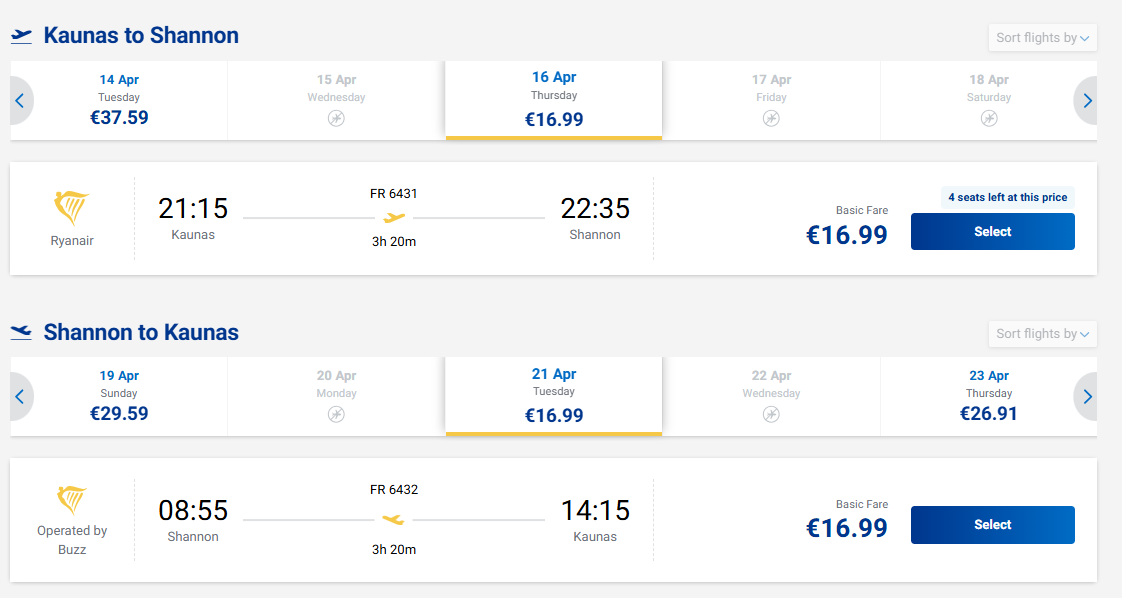1122x598 pixels.
Task: Click the yellow plane icon on flight FR 6431
Action: tap(395, 217)
